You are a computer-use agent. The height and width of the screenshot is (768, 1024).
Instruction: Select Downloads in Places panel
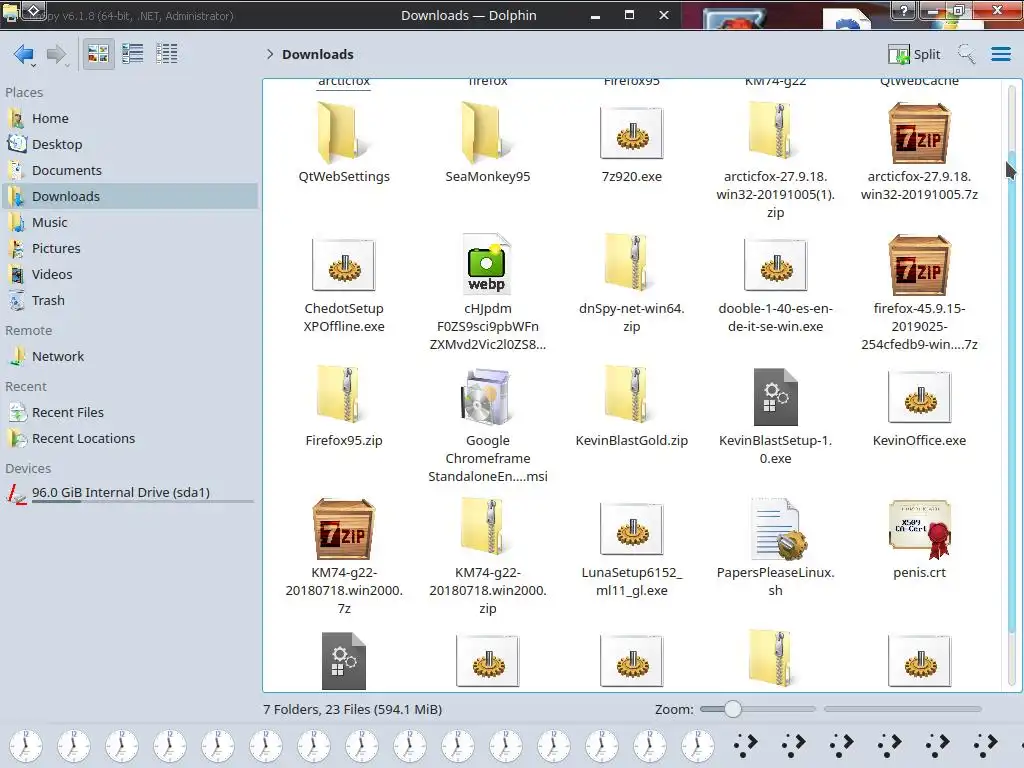[129, 197]
